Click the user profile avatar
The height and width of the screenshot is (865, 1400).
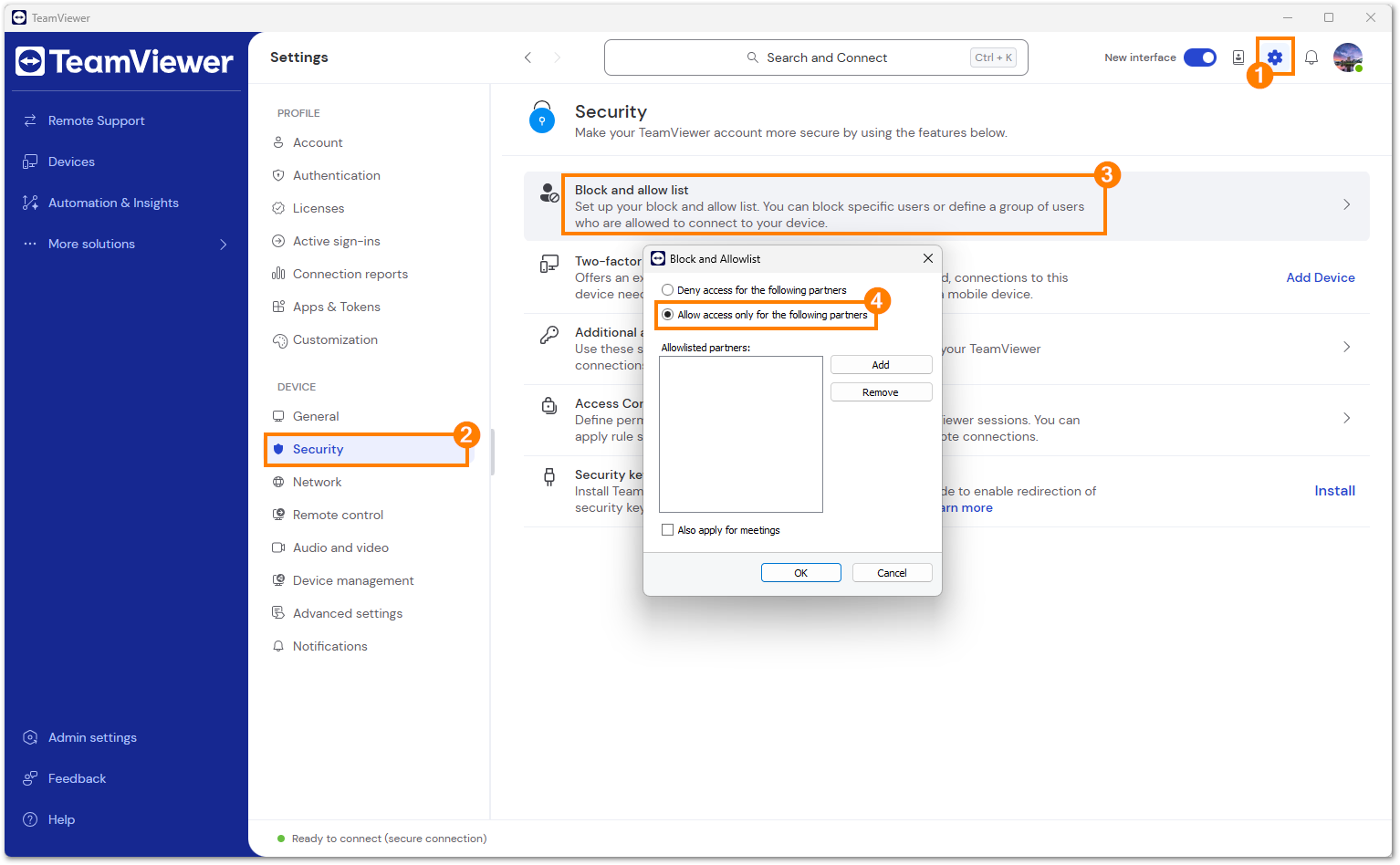pyautogui.click(x=1348, y=57)
